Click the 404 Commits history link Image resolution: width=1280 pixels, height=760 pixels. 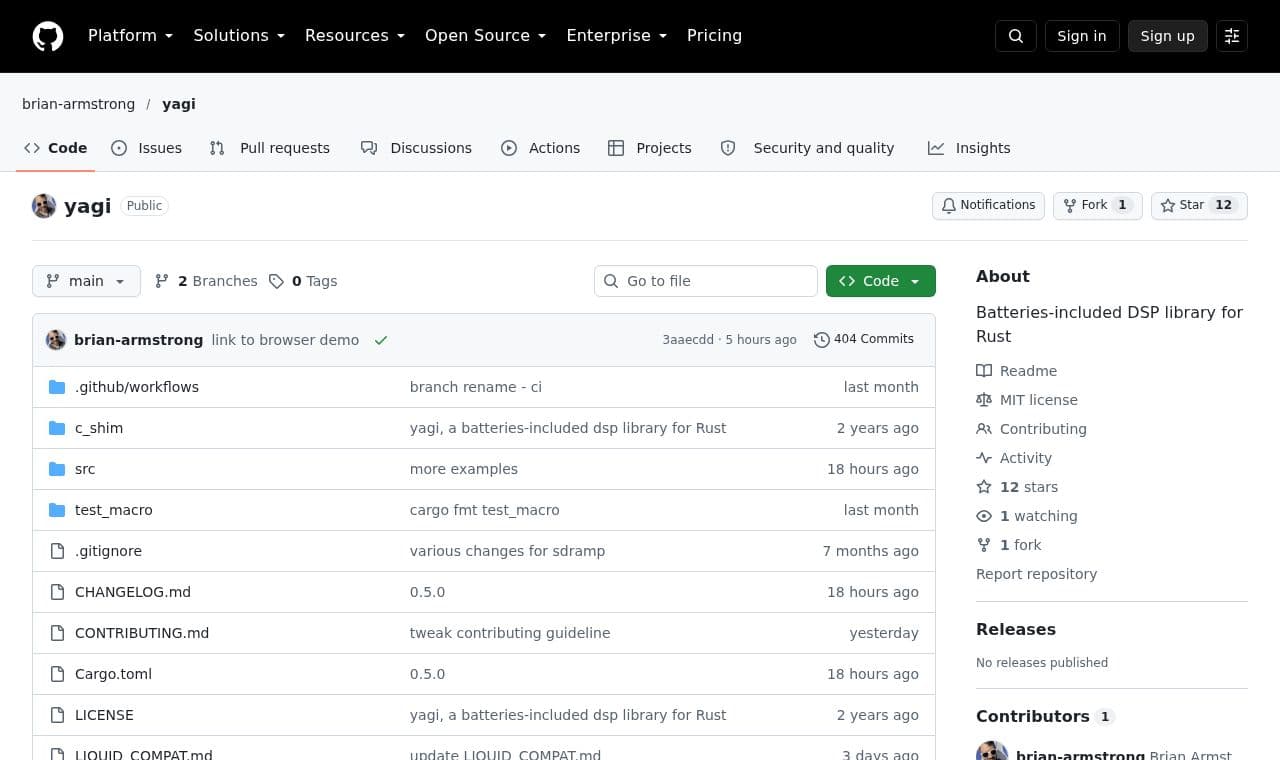tap(864, 339)
